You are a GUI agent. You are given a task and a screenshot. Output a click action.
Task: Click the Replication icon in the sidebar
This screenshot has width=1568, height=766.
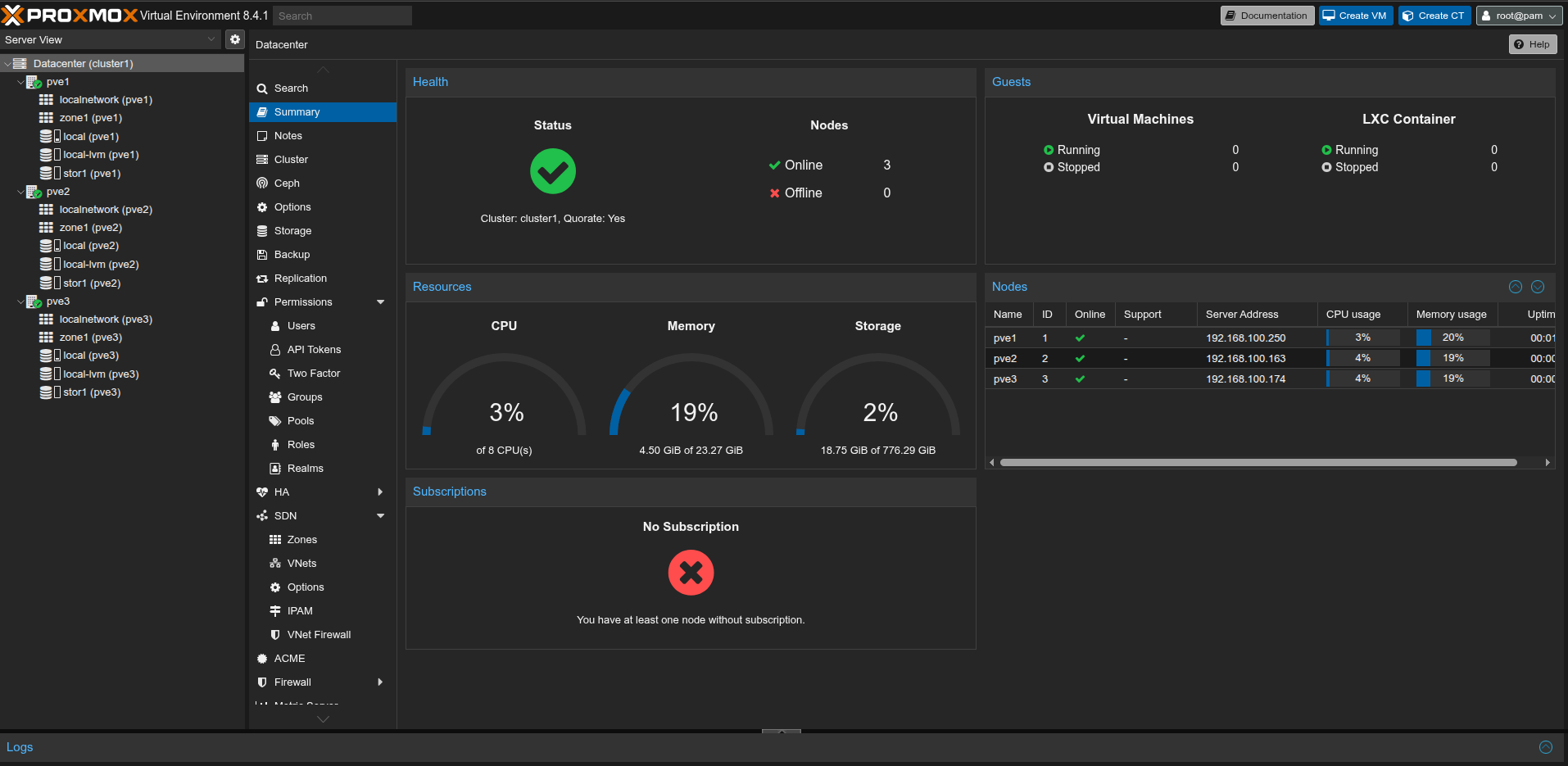point(262,279)
